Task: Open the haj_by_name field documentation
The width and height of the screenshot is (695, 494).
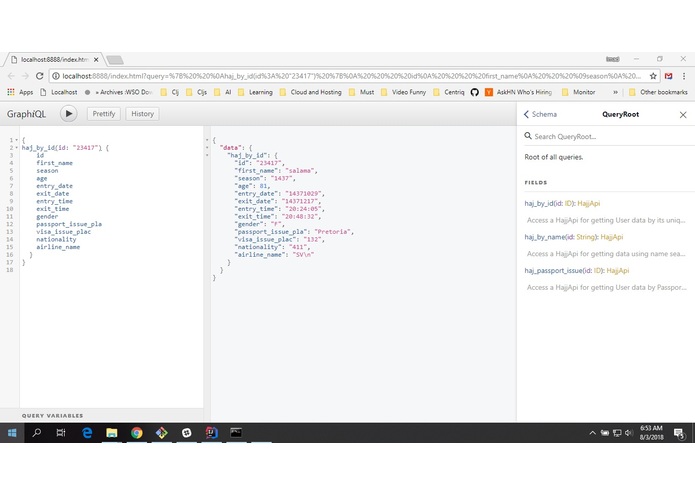Action: [544, 237]
